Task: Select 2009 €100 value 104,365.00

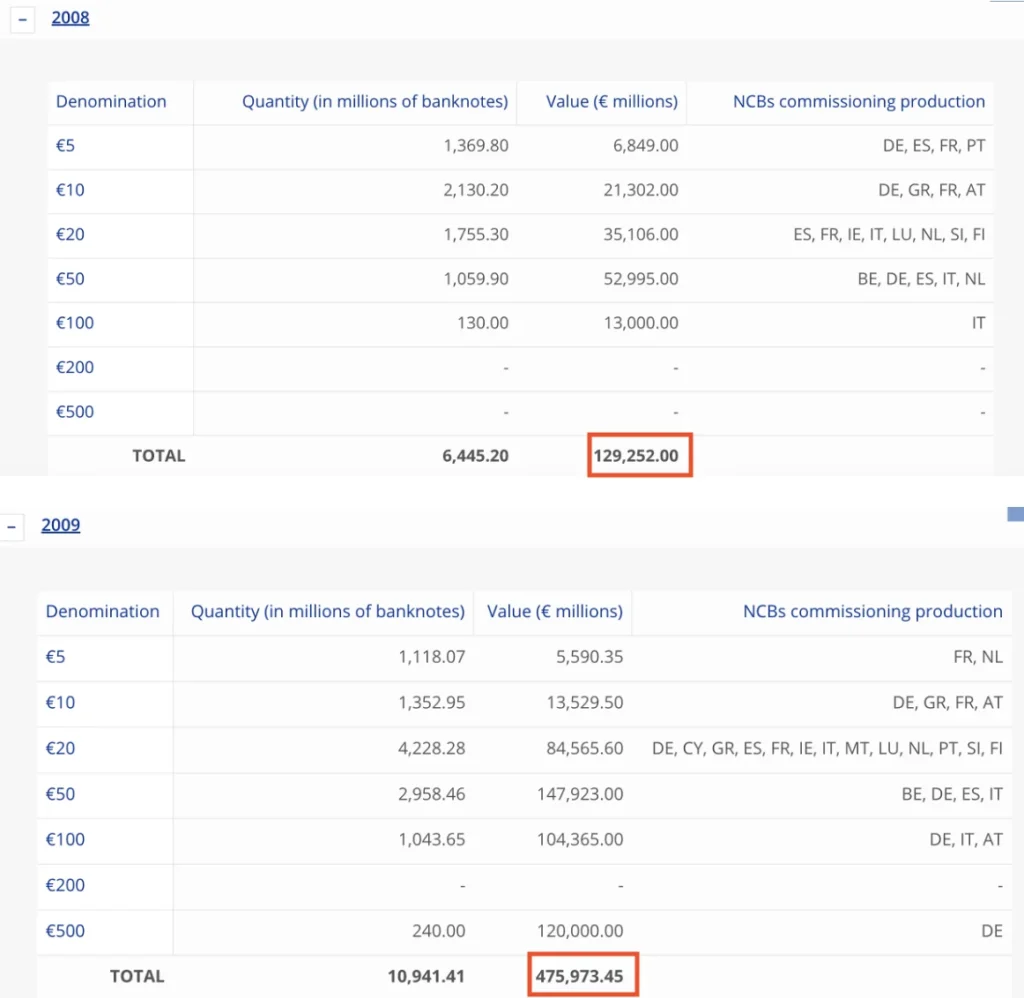Action: [x=580, y=839]
